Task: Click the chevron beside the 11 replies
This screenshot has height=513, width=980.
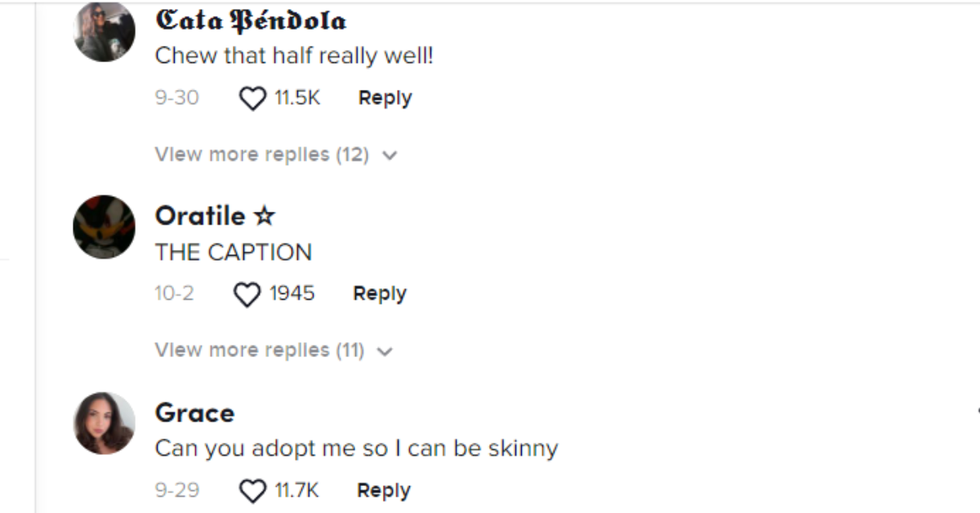Action: (385, 352)
